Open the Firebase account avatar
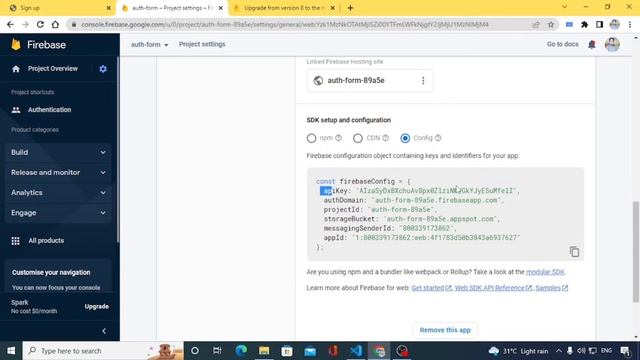The width and height of the screenshot is (640, 360). tap(612, 44)
